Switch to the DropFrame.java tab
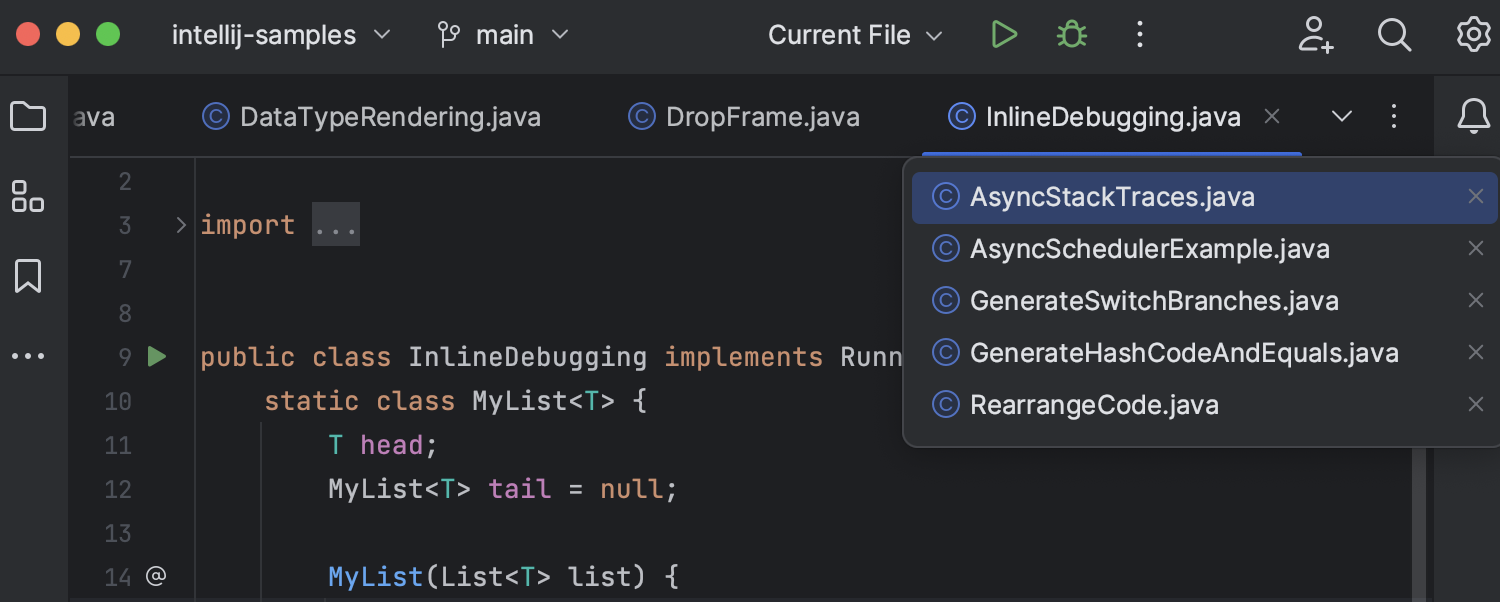The image size is (1500, 602). point(763,116)
